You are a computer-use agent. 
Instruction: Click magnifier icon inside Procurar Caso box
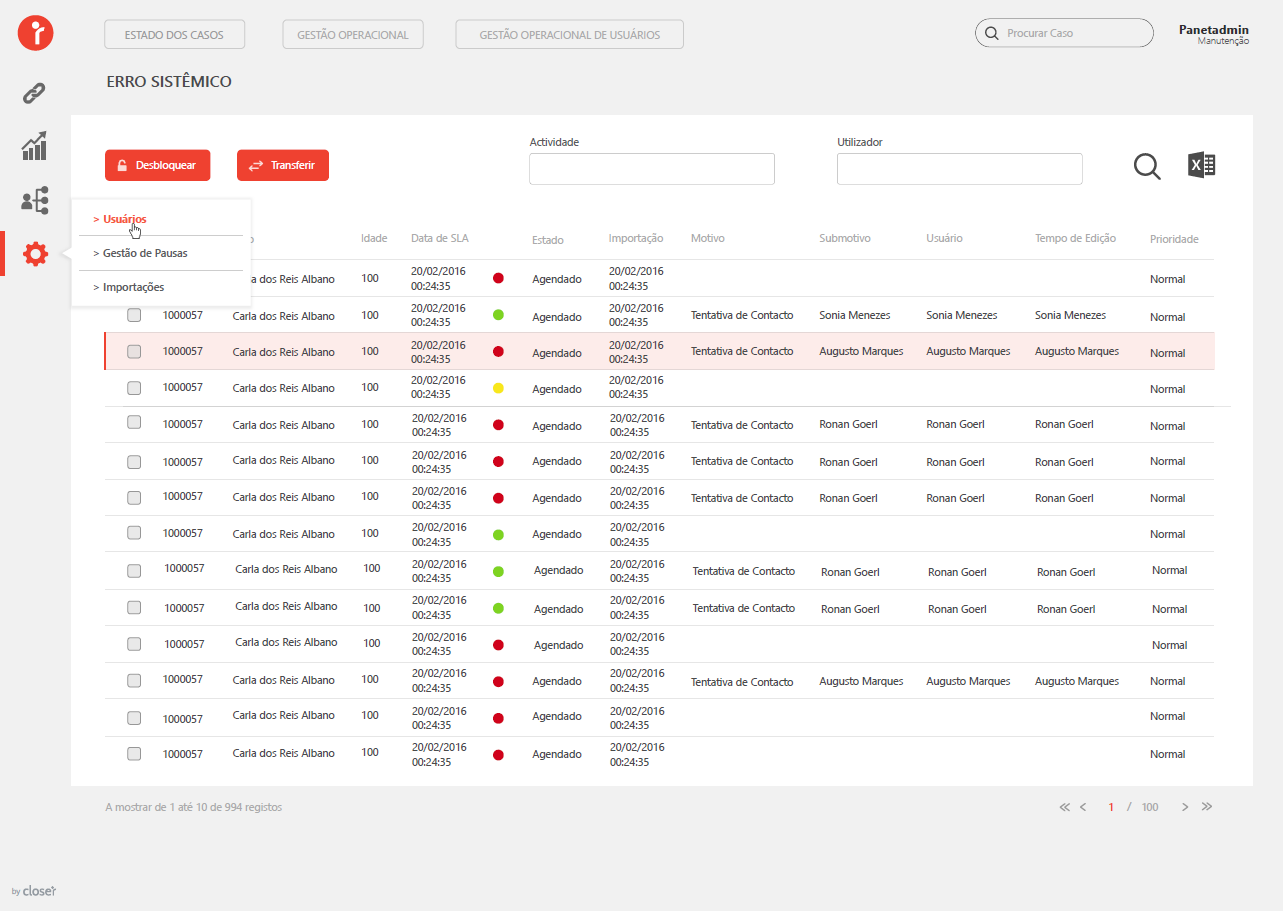coord(992,33)
